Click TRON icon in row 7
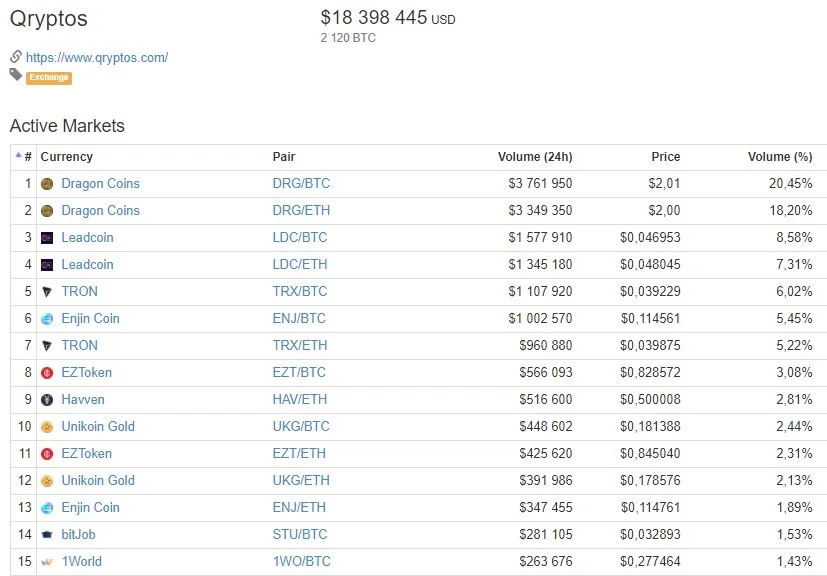Screen dimensions: 827x576 coord(47,346)
